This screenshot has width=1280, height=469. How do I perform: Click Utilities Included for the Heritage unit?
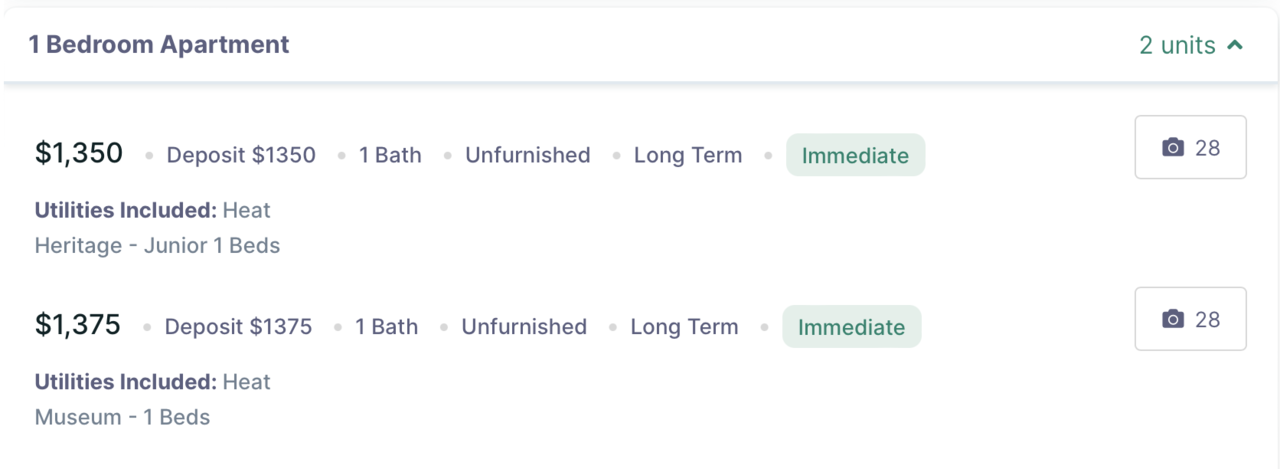[x=126, y=210]
